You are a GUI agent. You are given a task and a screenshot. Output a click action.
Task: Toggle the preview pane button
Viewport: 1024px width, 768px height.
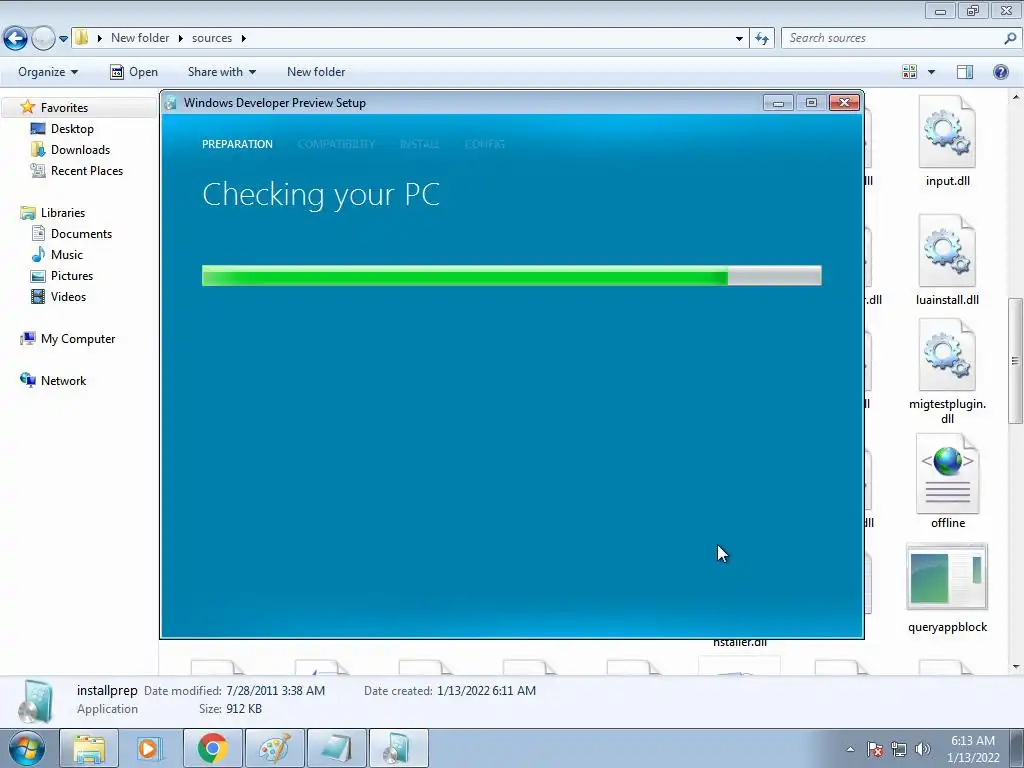pyautogui.click(x=965, y=72)
